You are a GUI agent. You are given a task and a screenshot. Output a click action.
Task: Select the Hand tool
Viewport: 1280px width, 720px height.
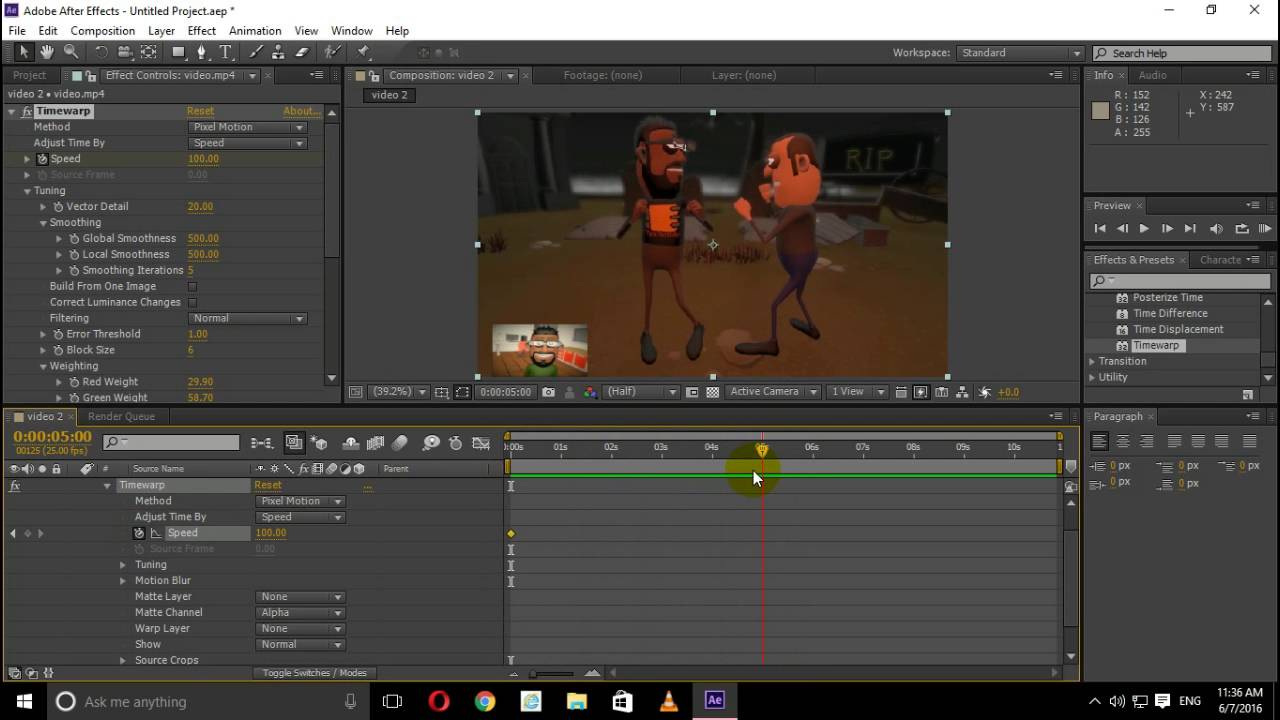pyautogui.click(x=47, y=52)
